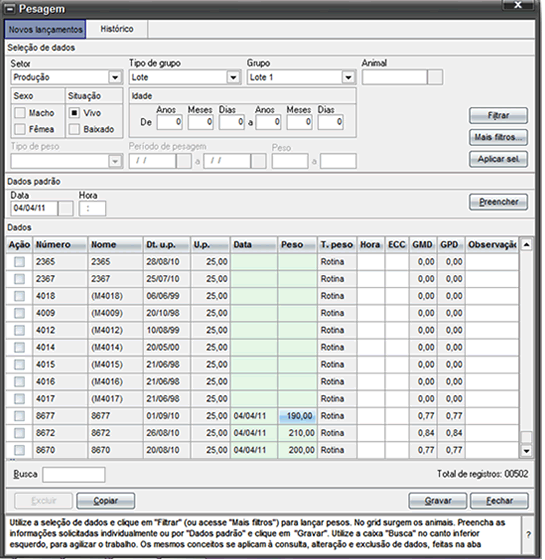Click the Gravar button
This screenshot has height=560, width=545.
coord(438,501)
